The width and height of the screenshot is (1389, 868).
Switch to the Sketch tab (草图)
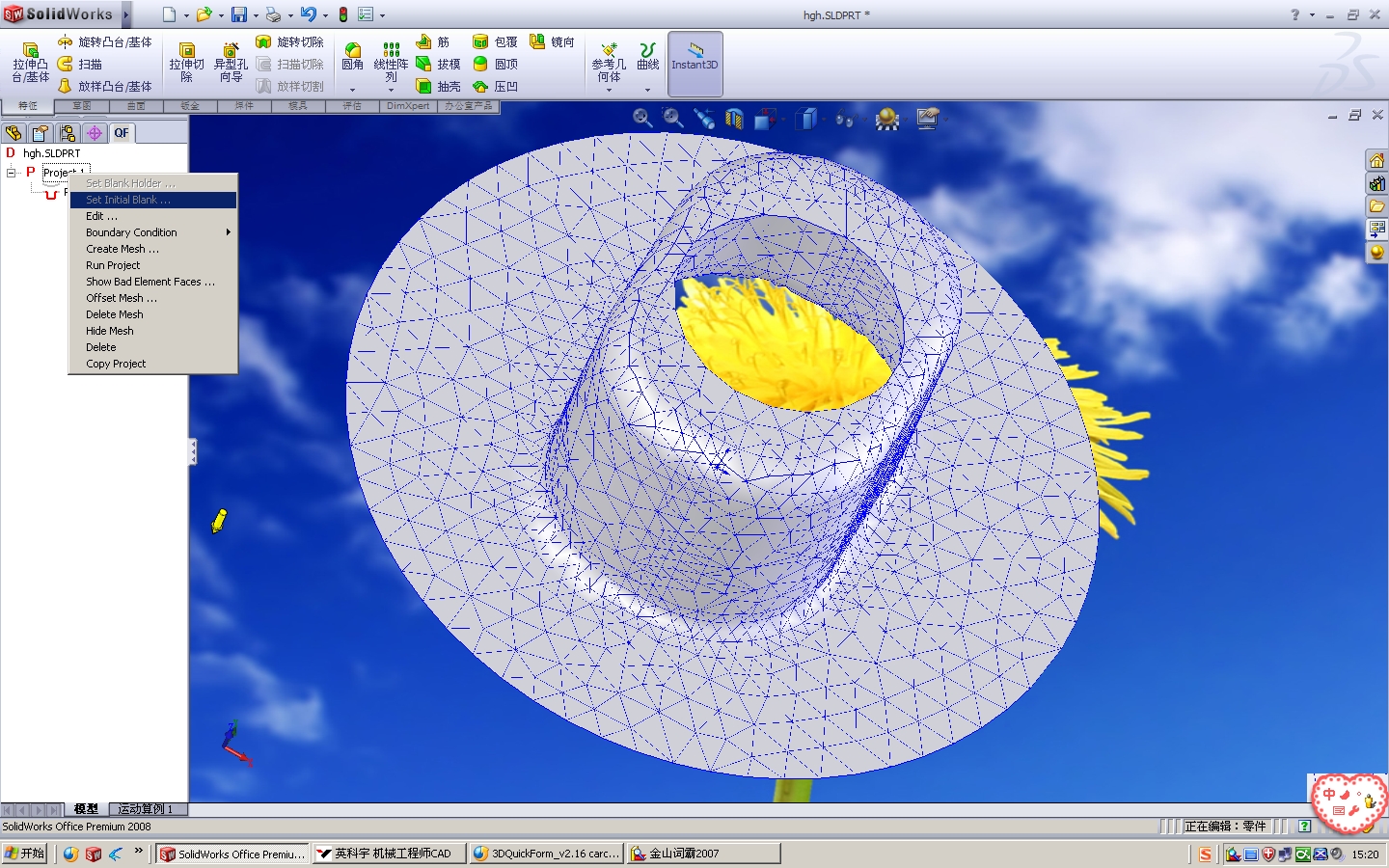click(82, 106)
